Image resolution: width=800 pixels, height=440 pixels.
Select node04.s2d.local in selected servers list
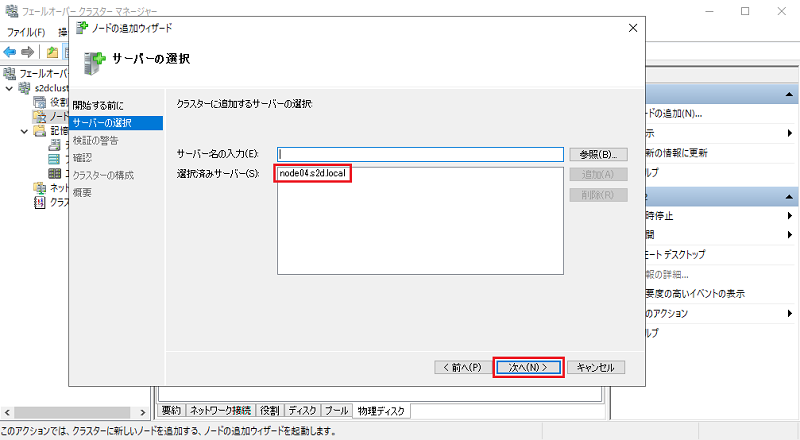[x=314, y=174]
